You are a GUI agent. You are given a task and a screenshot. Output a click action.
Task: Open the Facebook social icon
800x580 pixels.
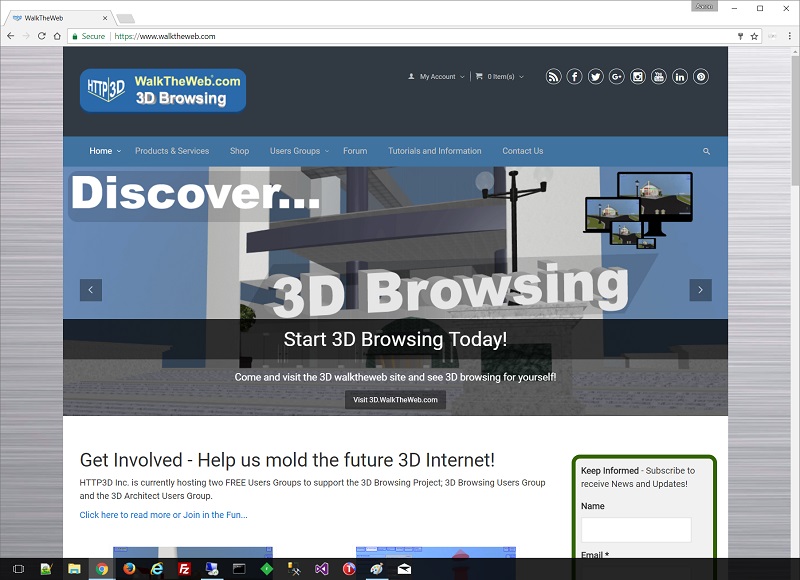[x=574, y=77]
